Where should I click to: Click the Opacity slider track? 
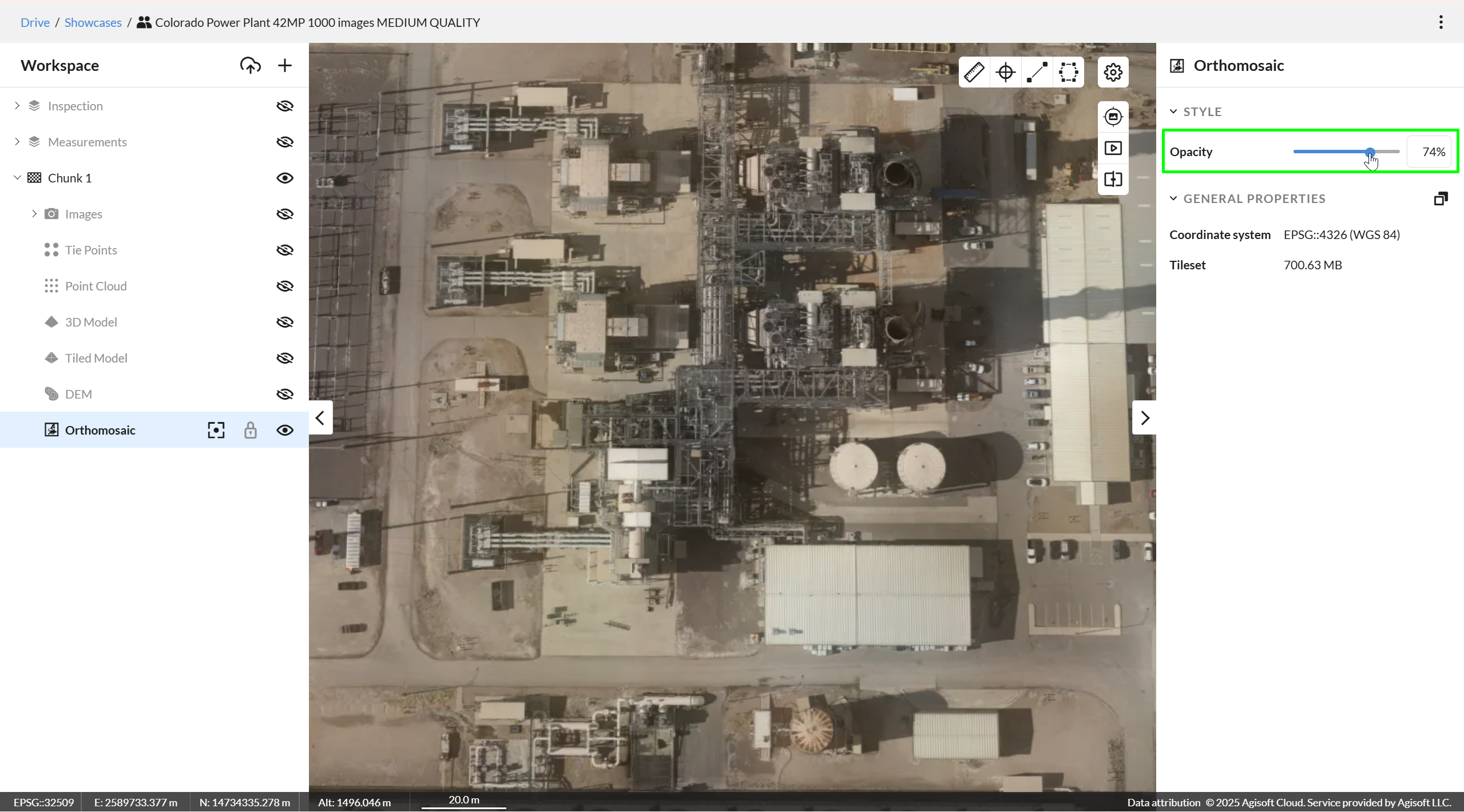point(1327,152)
